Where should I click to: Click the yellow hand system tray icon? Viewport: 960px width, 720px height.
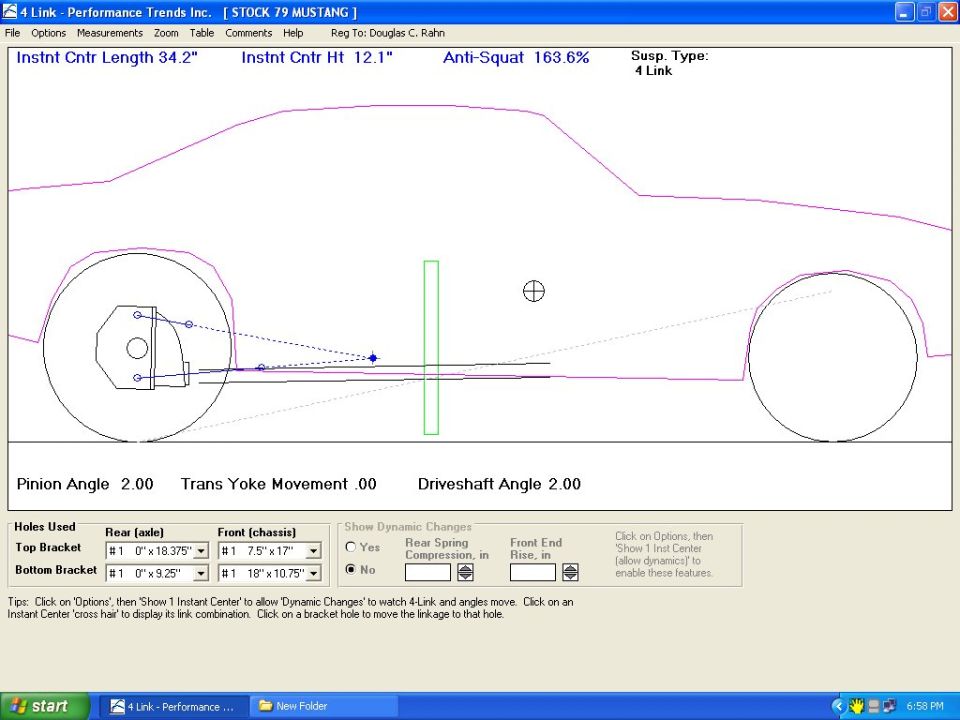(x=856, y=707)
